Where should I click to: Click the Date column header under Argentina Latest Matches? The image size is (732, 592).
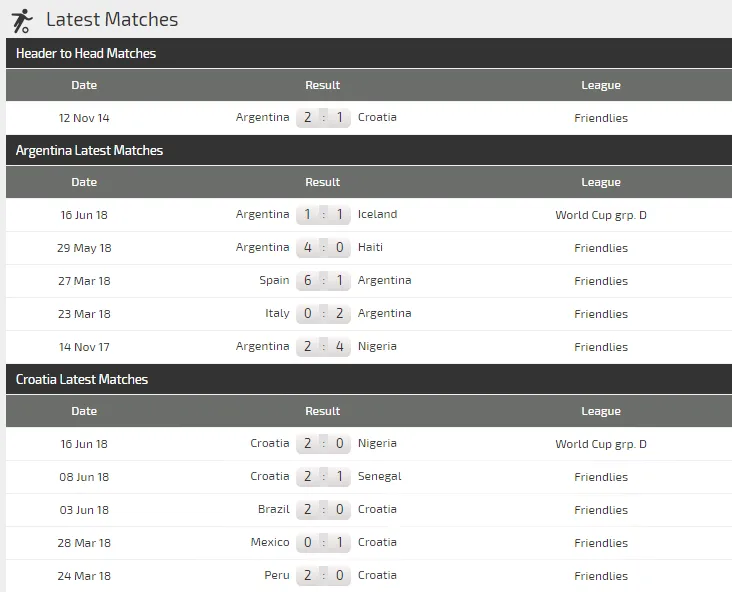(x=84, y=183)
